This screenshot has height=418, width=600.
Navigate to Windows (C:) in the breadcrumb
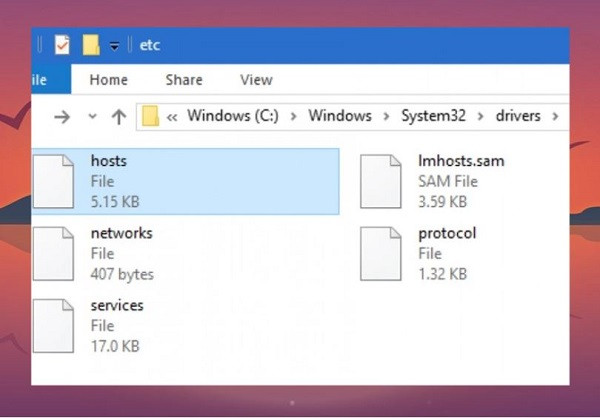click(x=233, y=117)
